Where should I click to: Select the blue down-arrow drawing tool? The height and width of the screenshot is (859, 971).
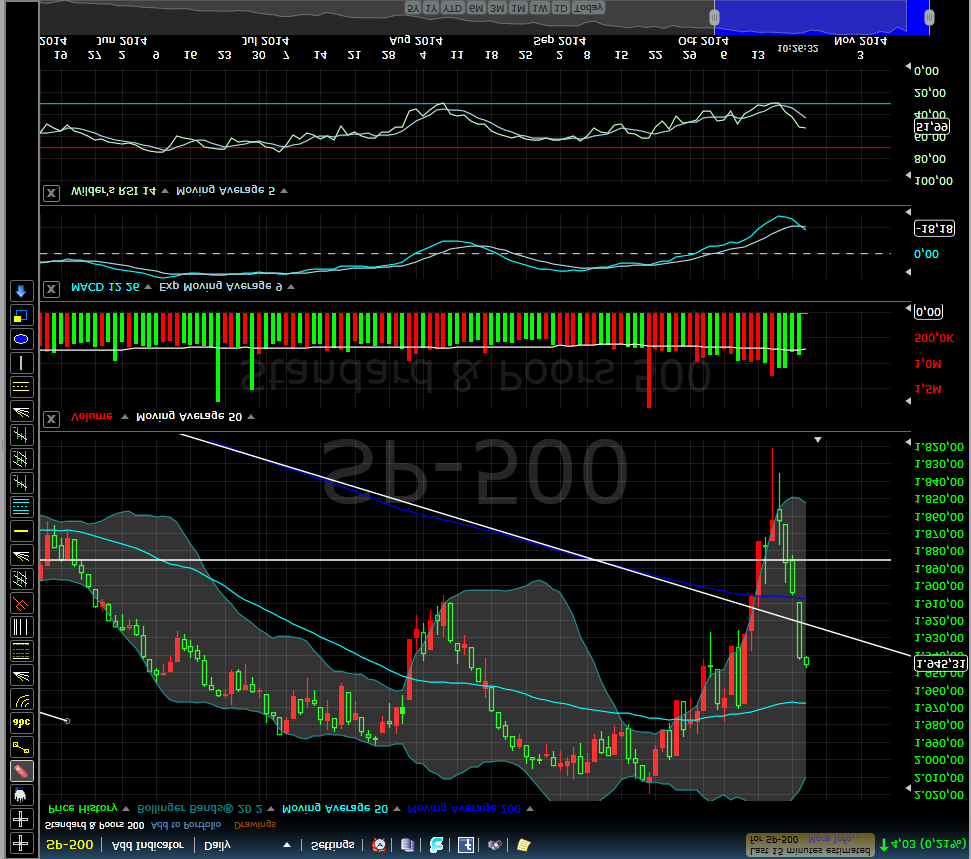click(21, 291)
